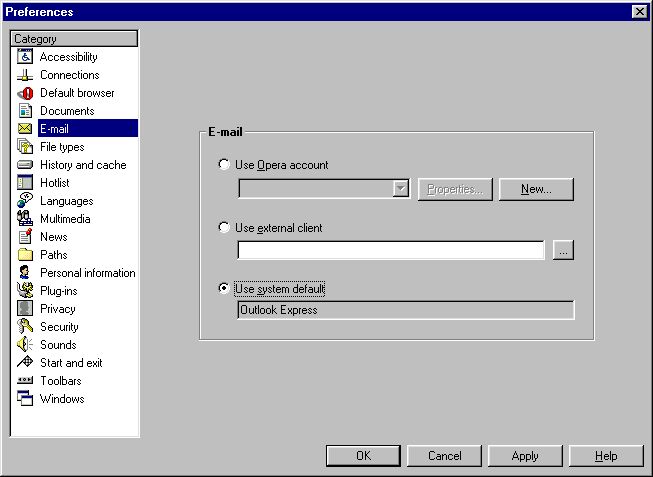Click the Apply button
Image resolution: width=653 pixels, height=477 pixels.
[x=525, y=456]
